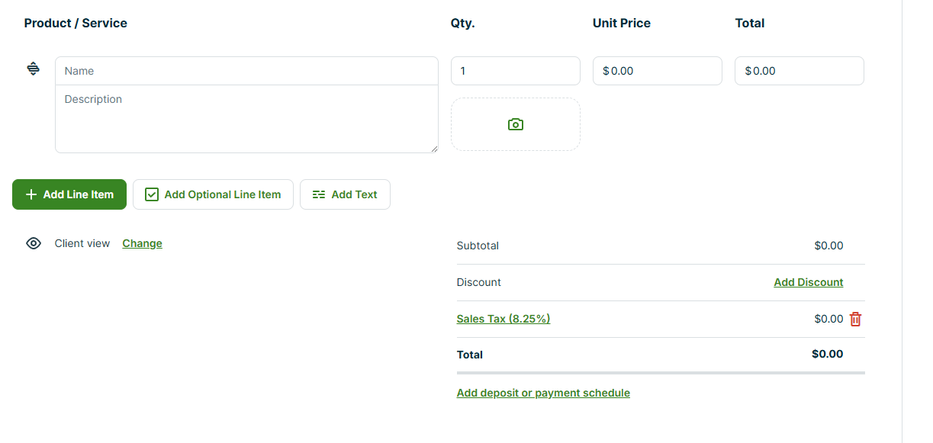Click the Unit Price field
Image resolution: width=933 pixels, height=443 pixels.
[657, 71]
